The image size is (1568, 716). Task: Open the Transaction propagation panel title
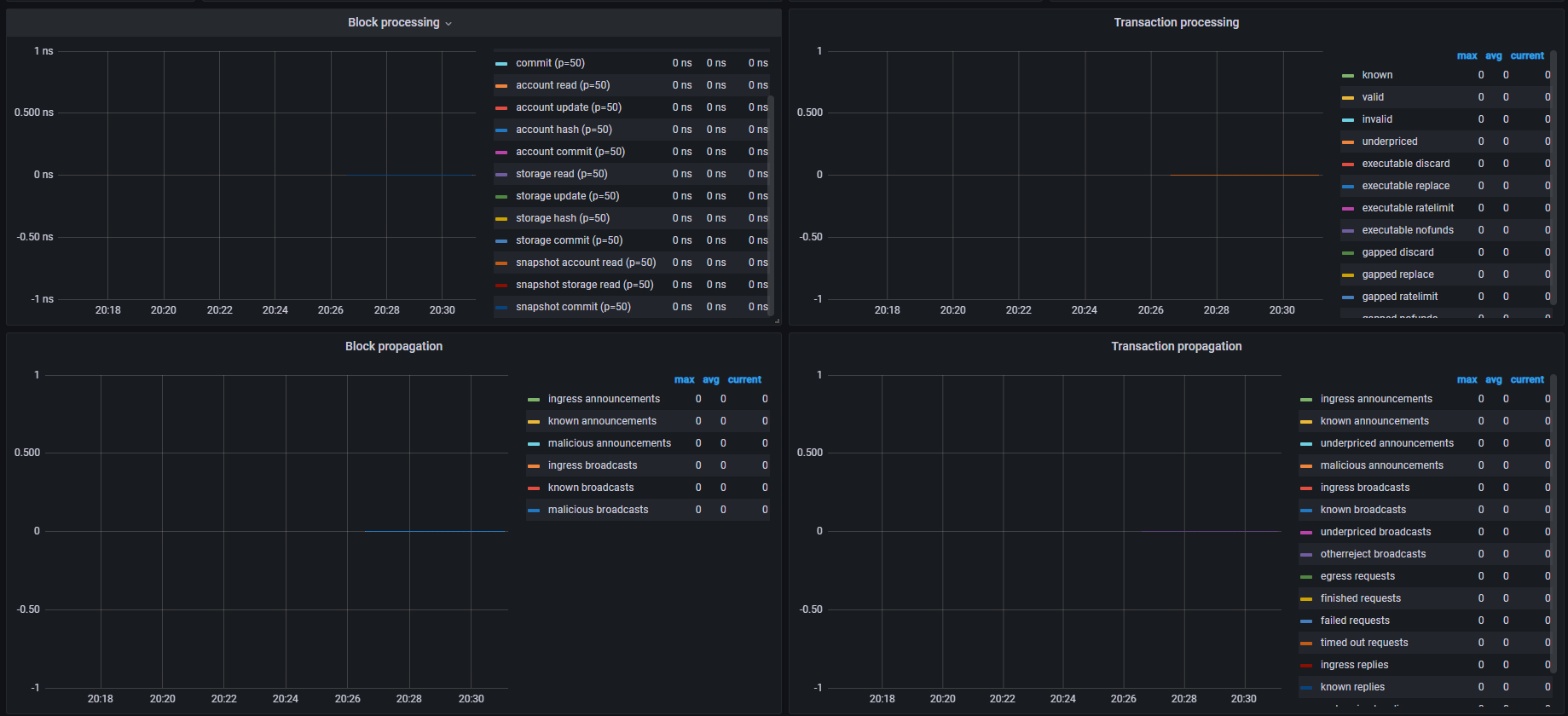(1176, 347)
